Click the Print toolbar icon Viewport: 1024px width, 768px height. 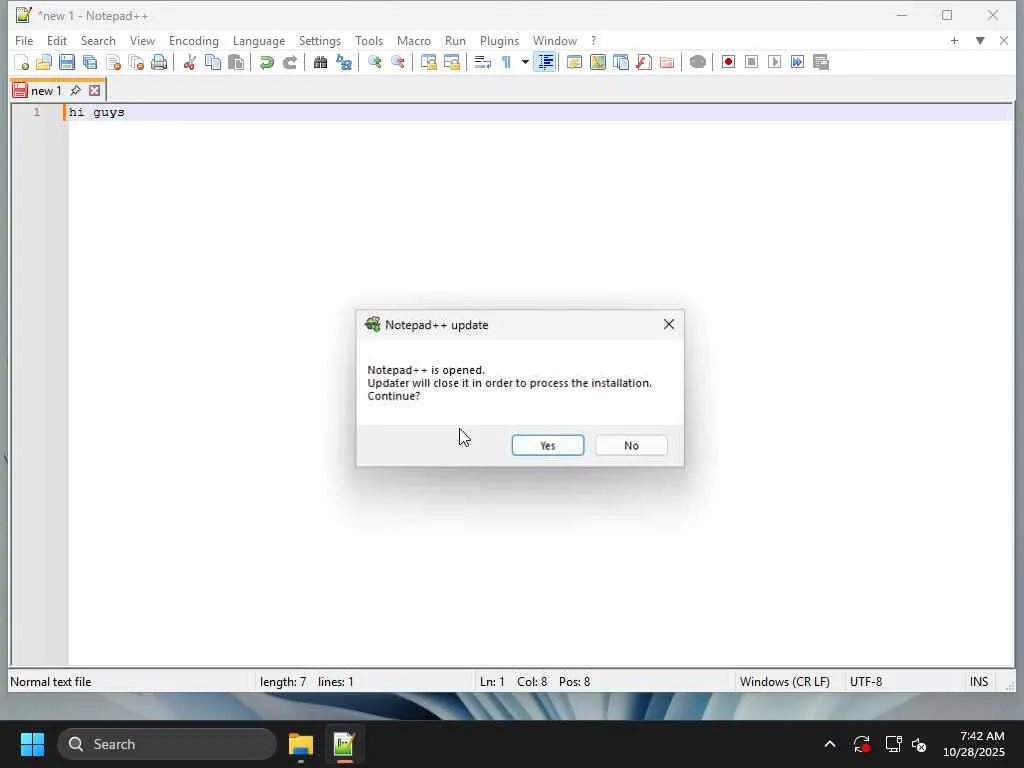pos(159,62)
